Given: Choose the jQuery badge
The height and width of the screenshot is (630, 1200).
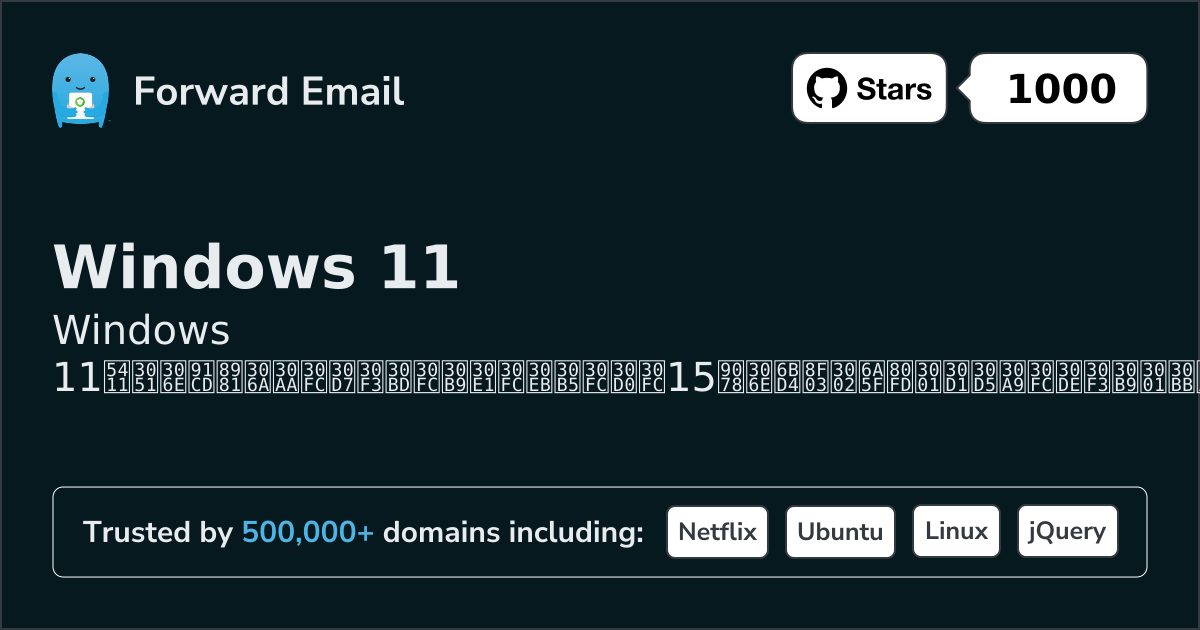Looking at the screenshot, I should [x=1067, y=532].
